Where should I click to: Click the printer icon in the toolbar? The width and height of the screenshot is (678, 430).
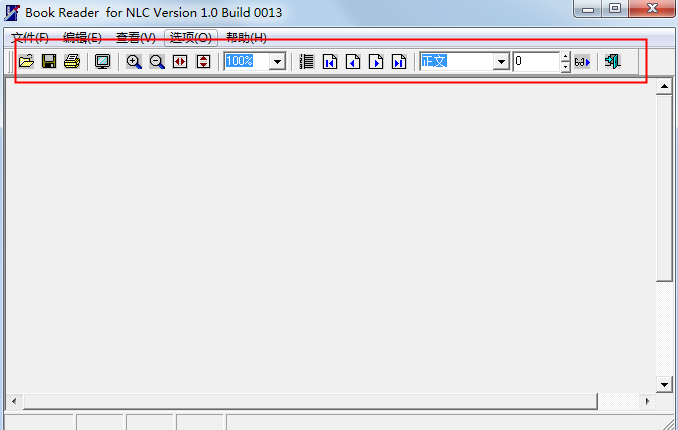tap(72, 61)
